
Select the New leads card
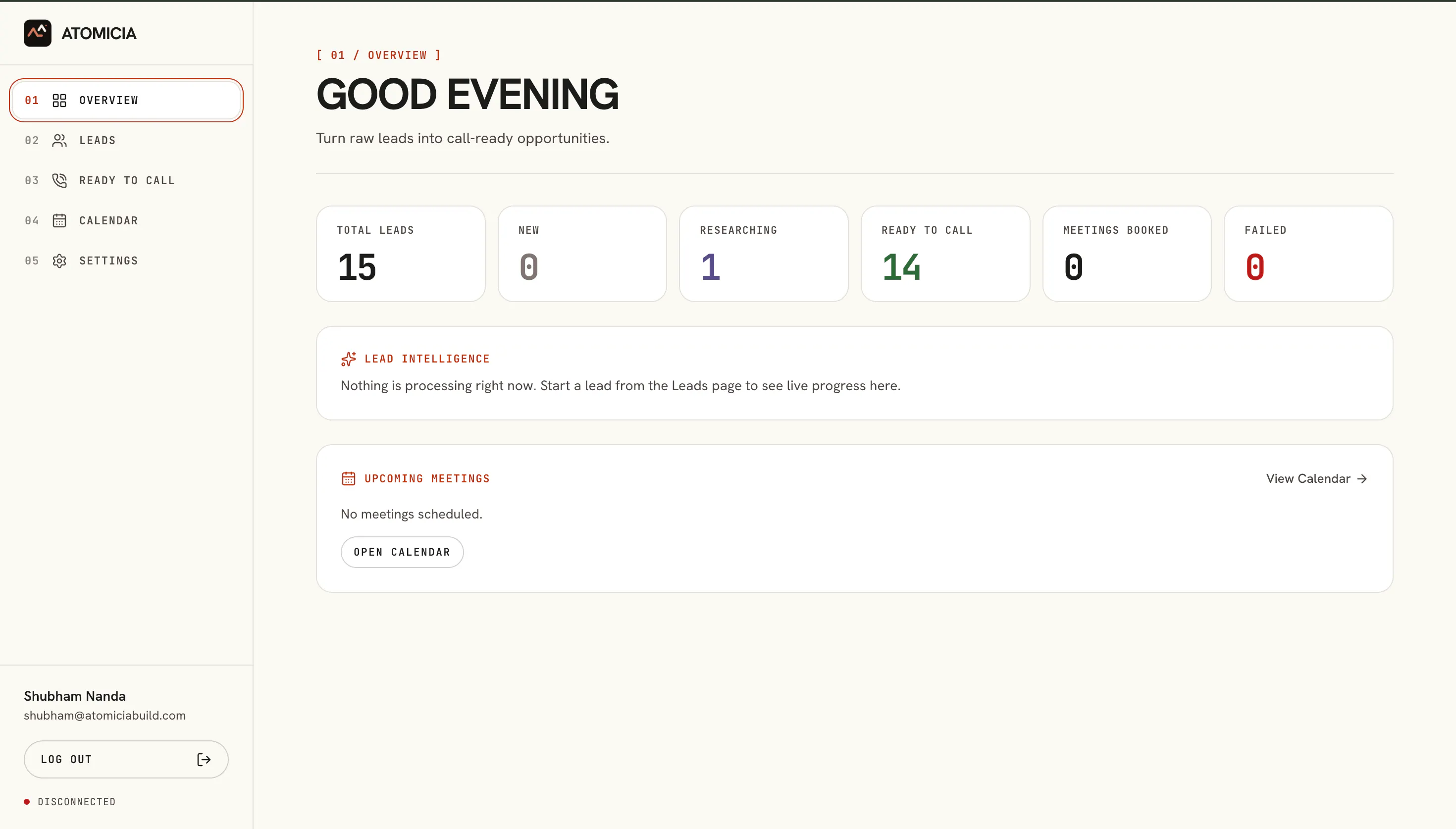click(x=582, y=254)
